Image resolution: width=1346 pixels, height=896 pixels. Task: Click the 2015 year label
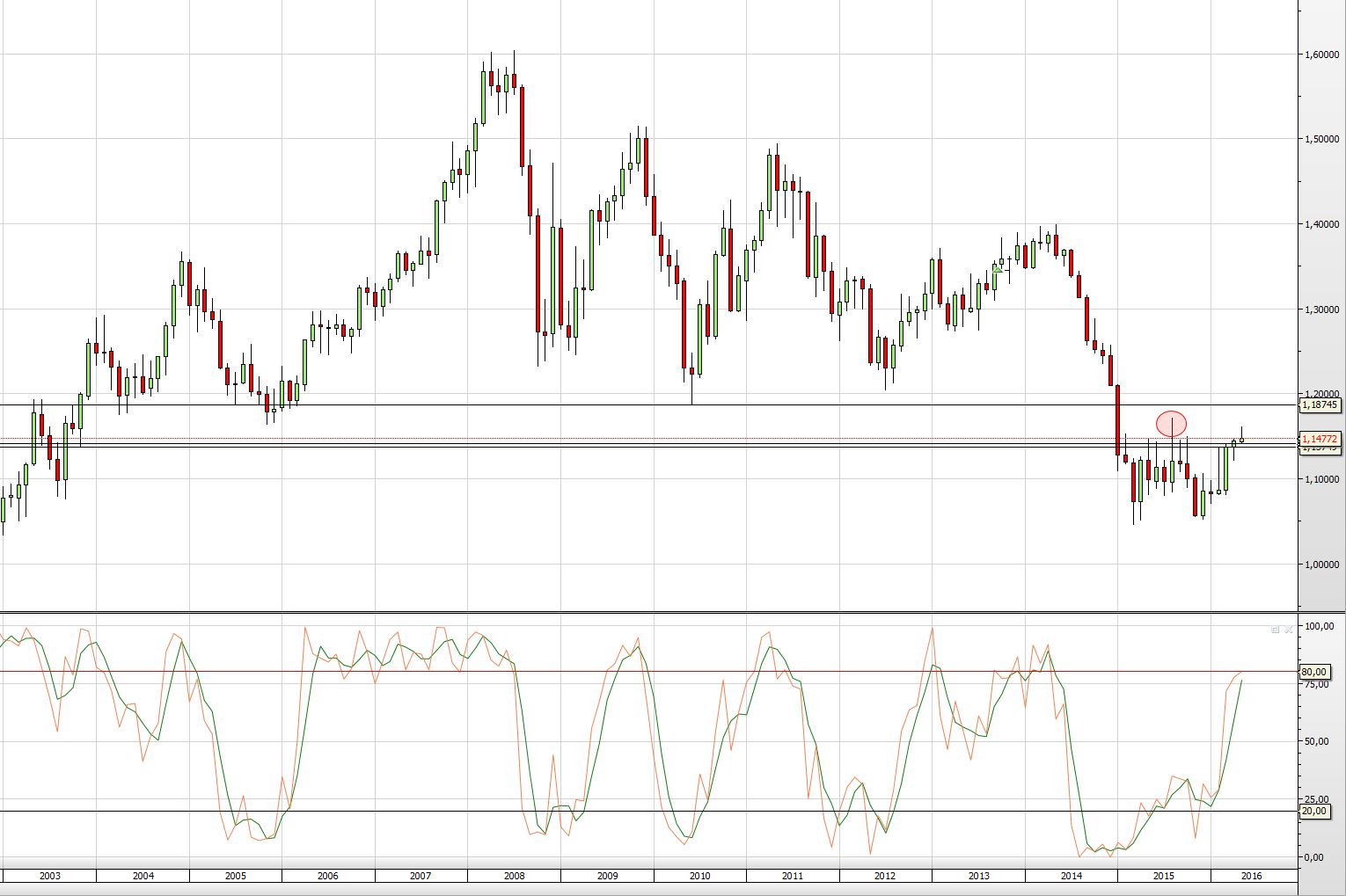(x=1164, y=876)
